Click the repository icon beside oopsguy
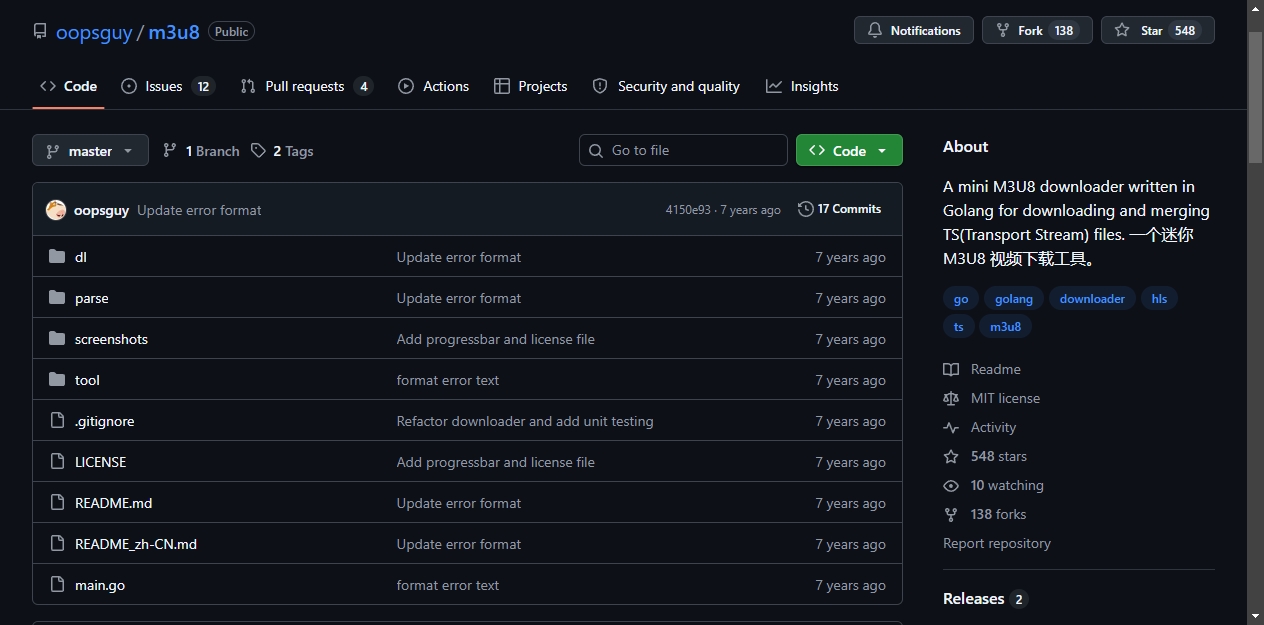 40,31
